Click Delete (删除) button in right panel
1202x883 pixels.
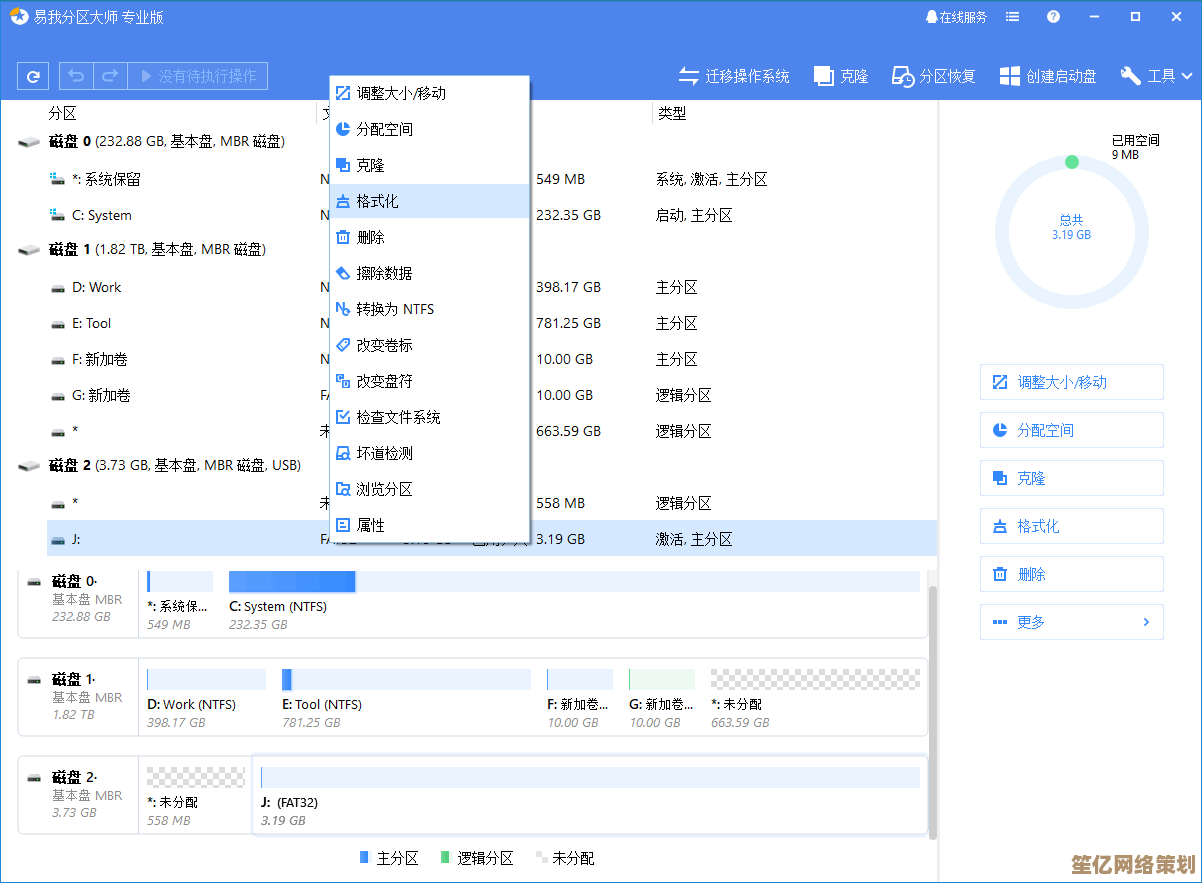tap(1071, 574)
